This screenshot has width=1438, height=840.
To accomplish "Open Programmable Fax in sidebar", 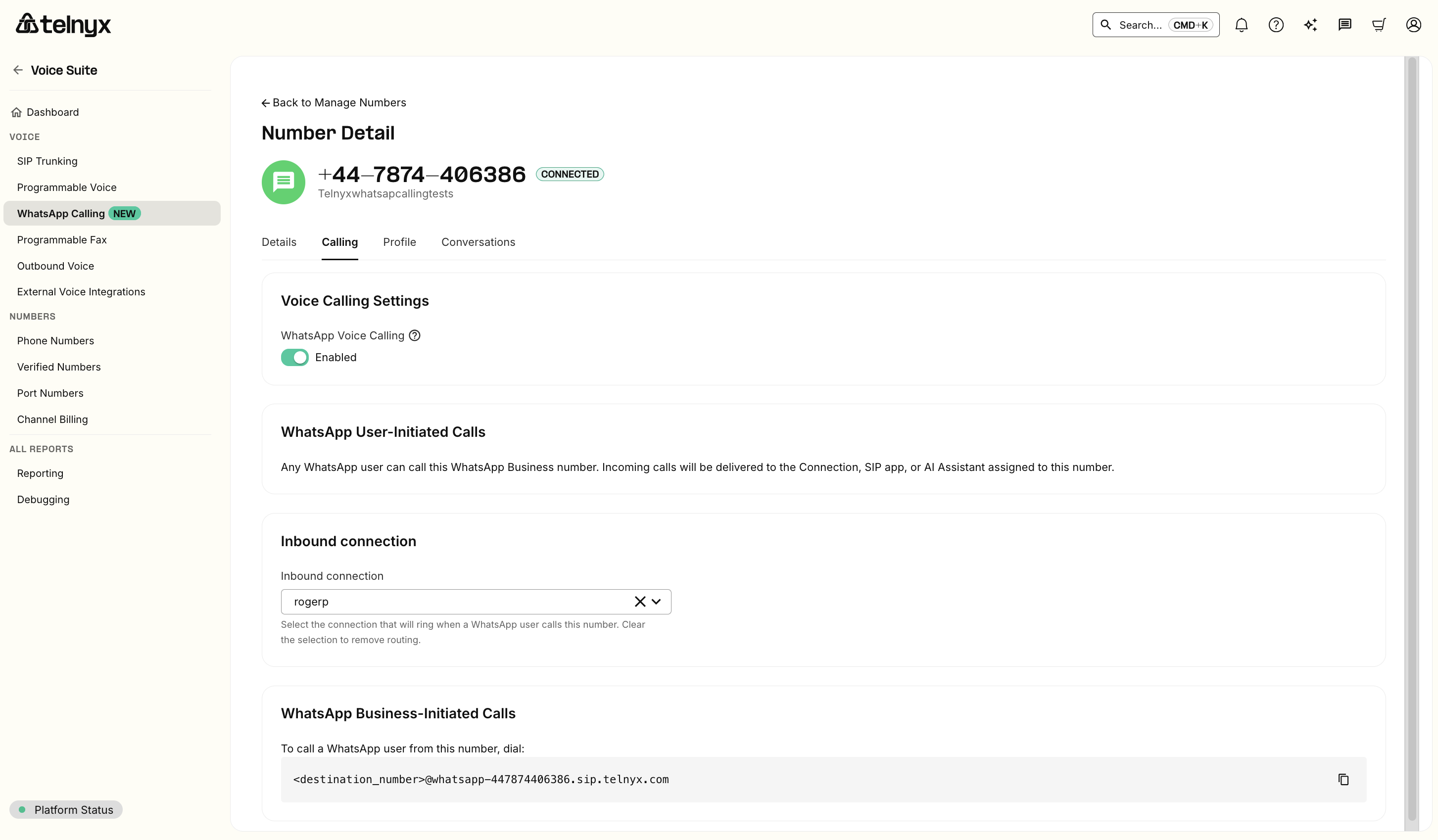I will tap(62, 239).
